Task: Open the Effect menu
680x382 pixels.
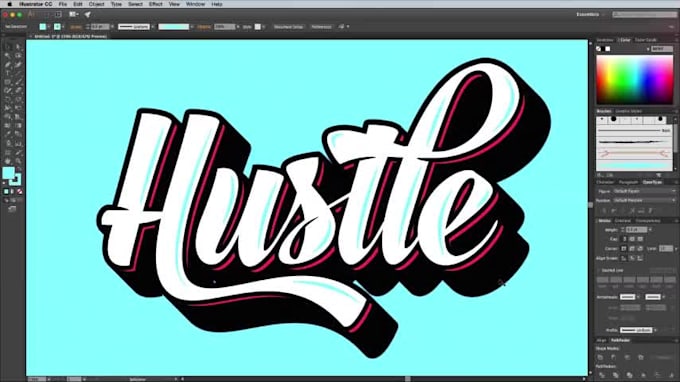Action: point(155,4)
